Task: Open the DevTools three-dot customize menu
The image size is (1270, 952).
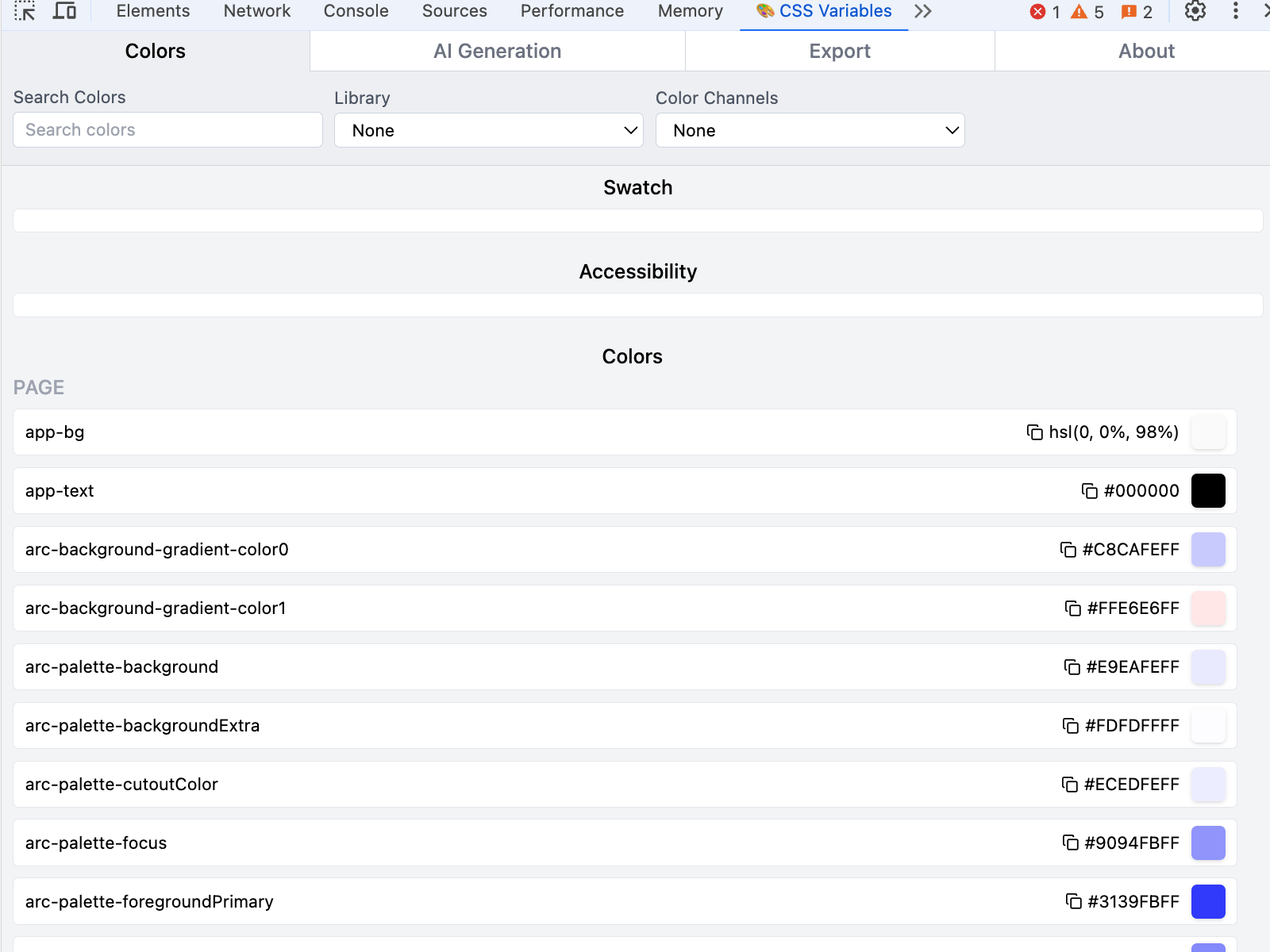Action: click(x=1235, y=11)
